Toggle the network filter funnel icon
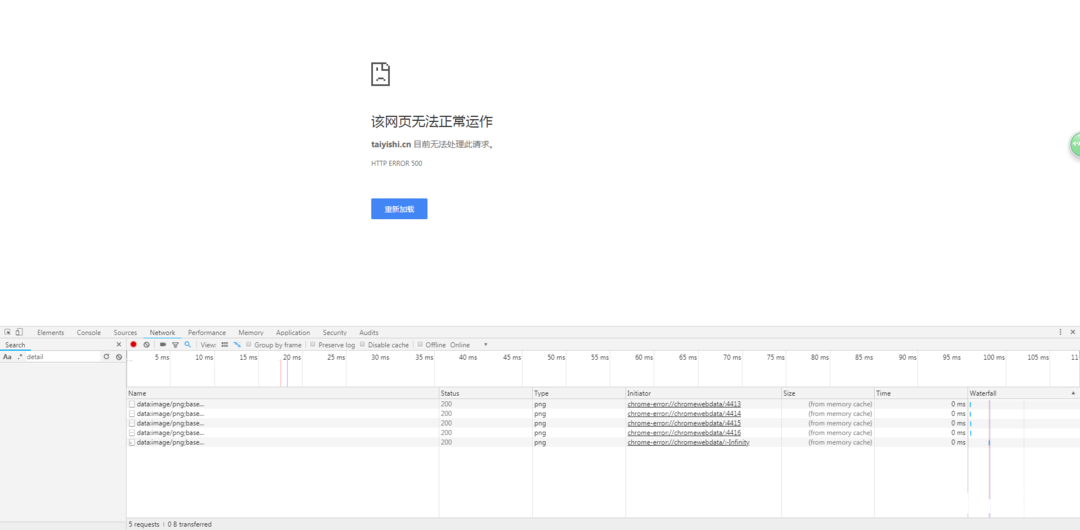Viewport: 1080px width, 530px height. [x=175, y=345]
